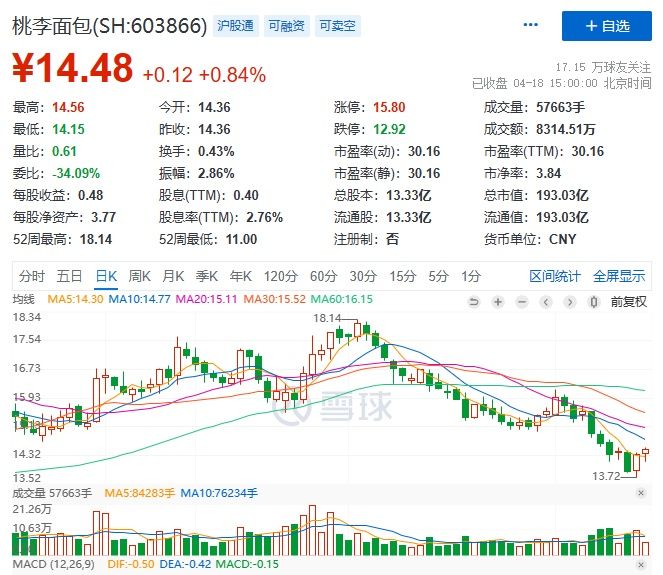Click the 委比 value -34.09%
This screenshot has height=575, width=663.
pos(76,173)
